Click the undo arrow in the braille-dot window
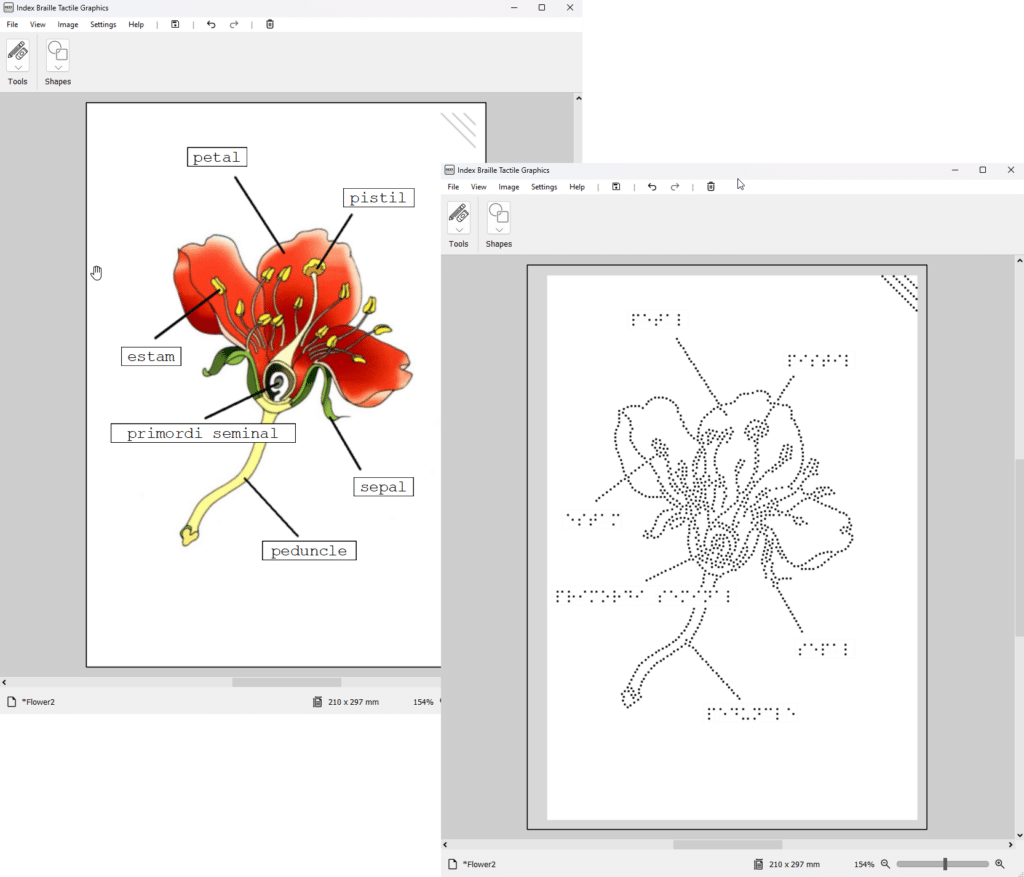This screenshot has width=1024, height=877. (652, 187)
